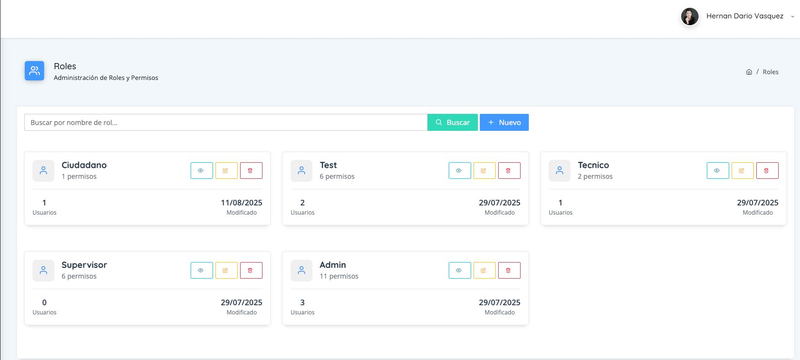Viewport: 800px width, 360px height.
Task: Click the Roles breadcrumb label
Action: tap(770, 72)
